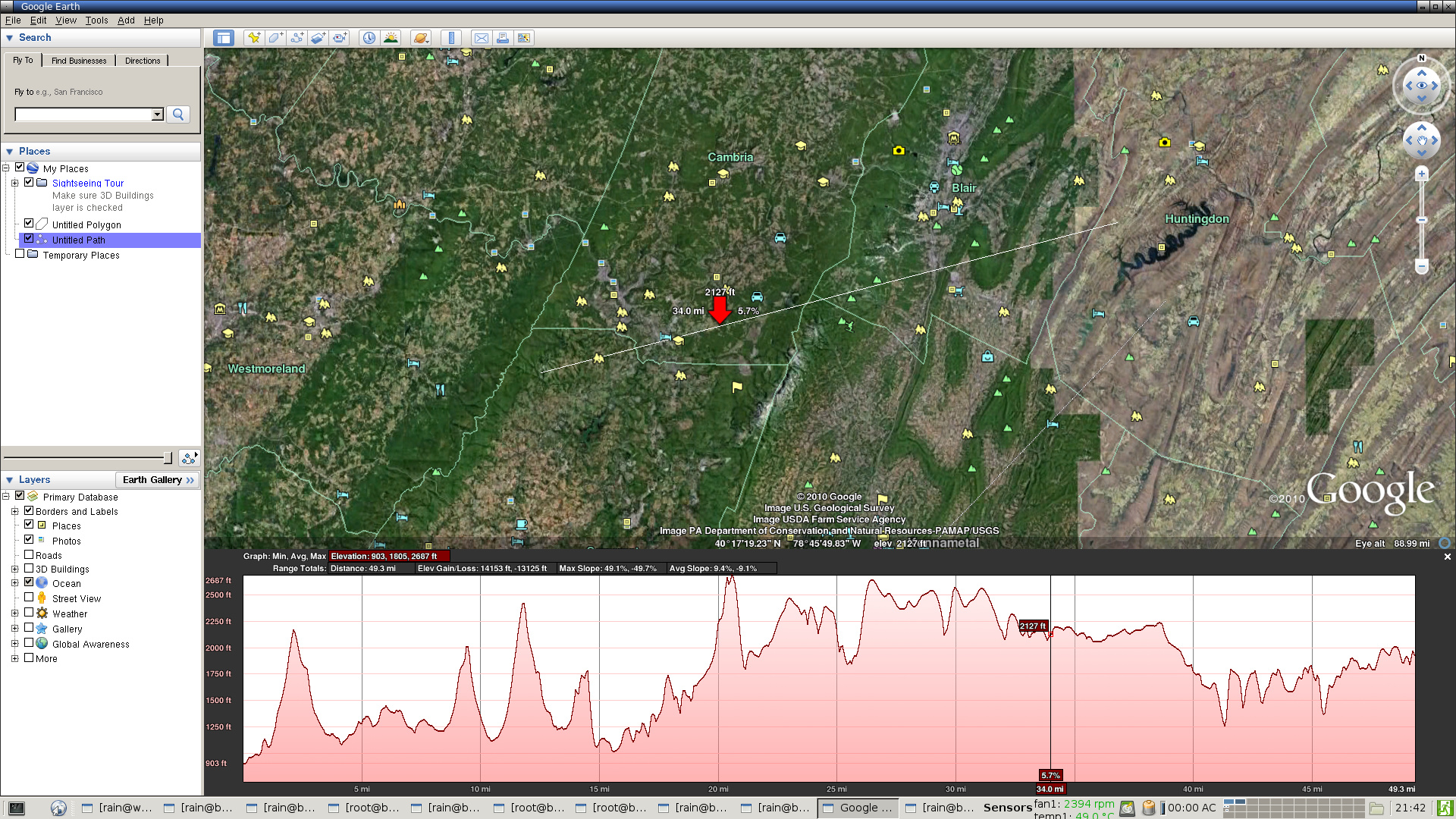Click the search magnifier button
This screenshot has height=819, width=1456.
[178, 115]
